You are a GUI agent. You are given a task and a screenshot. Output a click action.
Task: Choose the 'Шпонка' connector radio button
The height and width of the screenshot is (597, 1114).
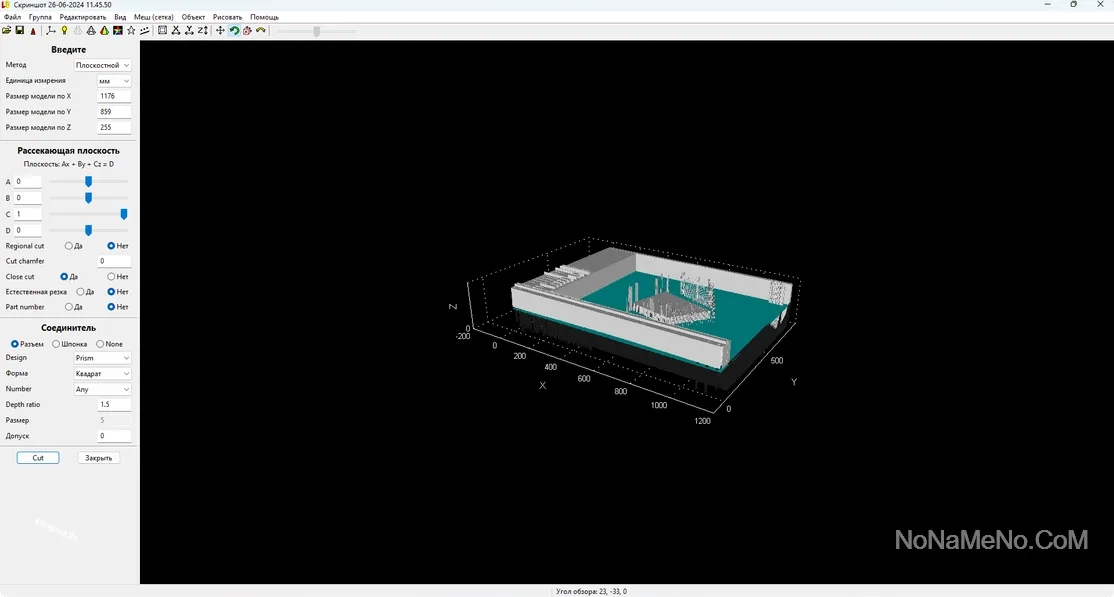[56, 344]
